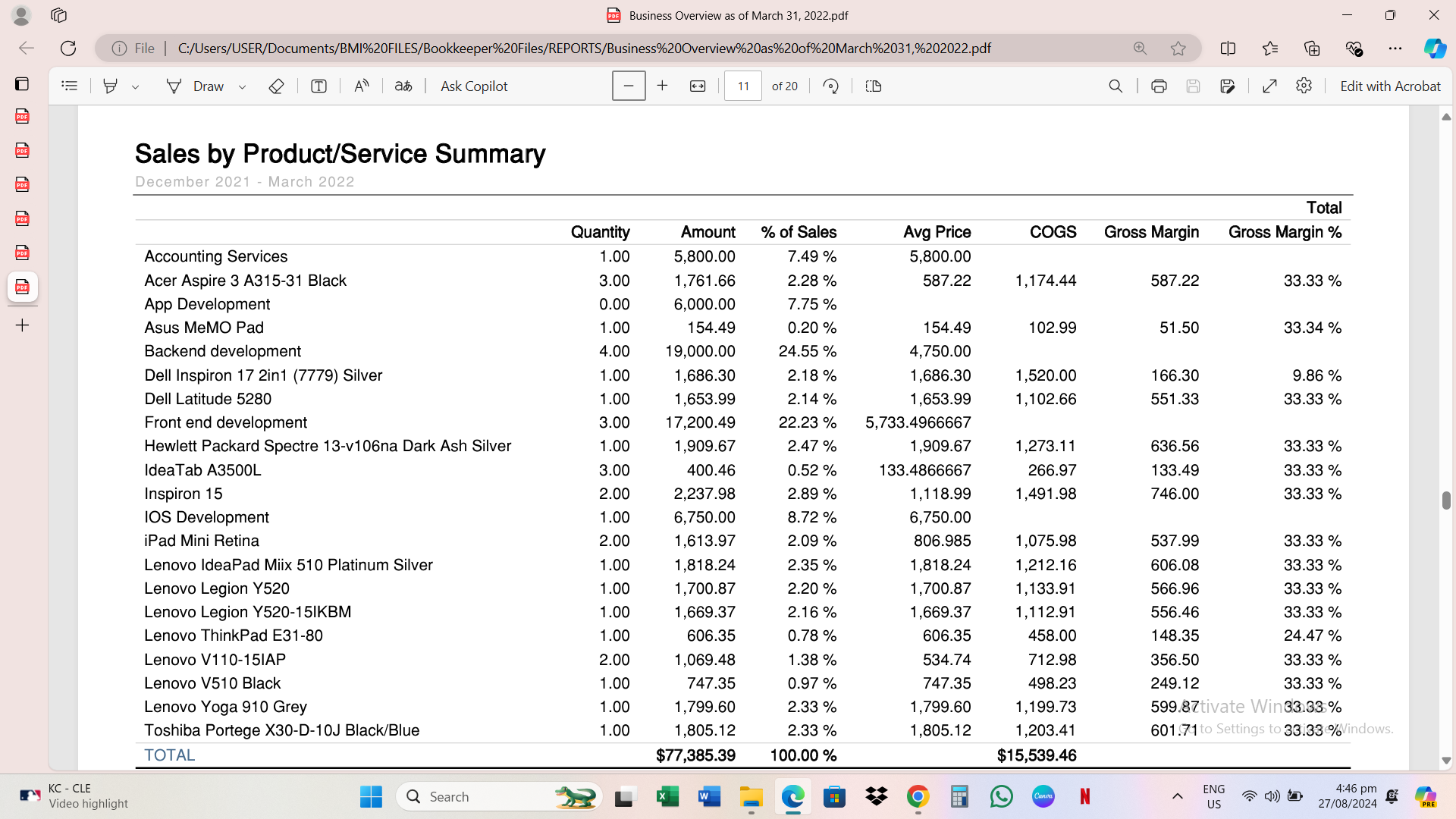Add a text box annotation
1456x819 pixels.
click(318, 86)
